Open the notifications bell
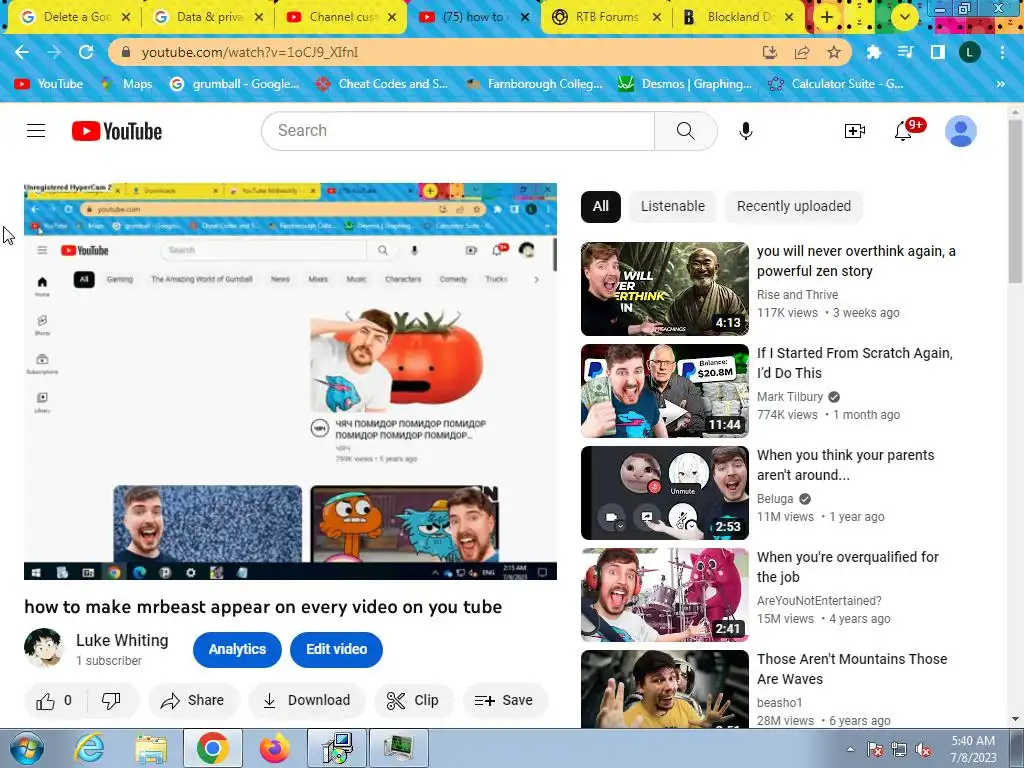The image size is (1024, 768). point(903,131)
